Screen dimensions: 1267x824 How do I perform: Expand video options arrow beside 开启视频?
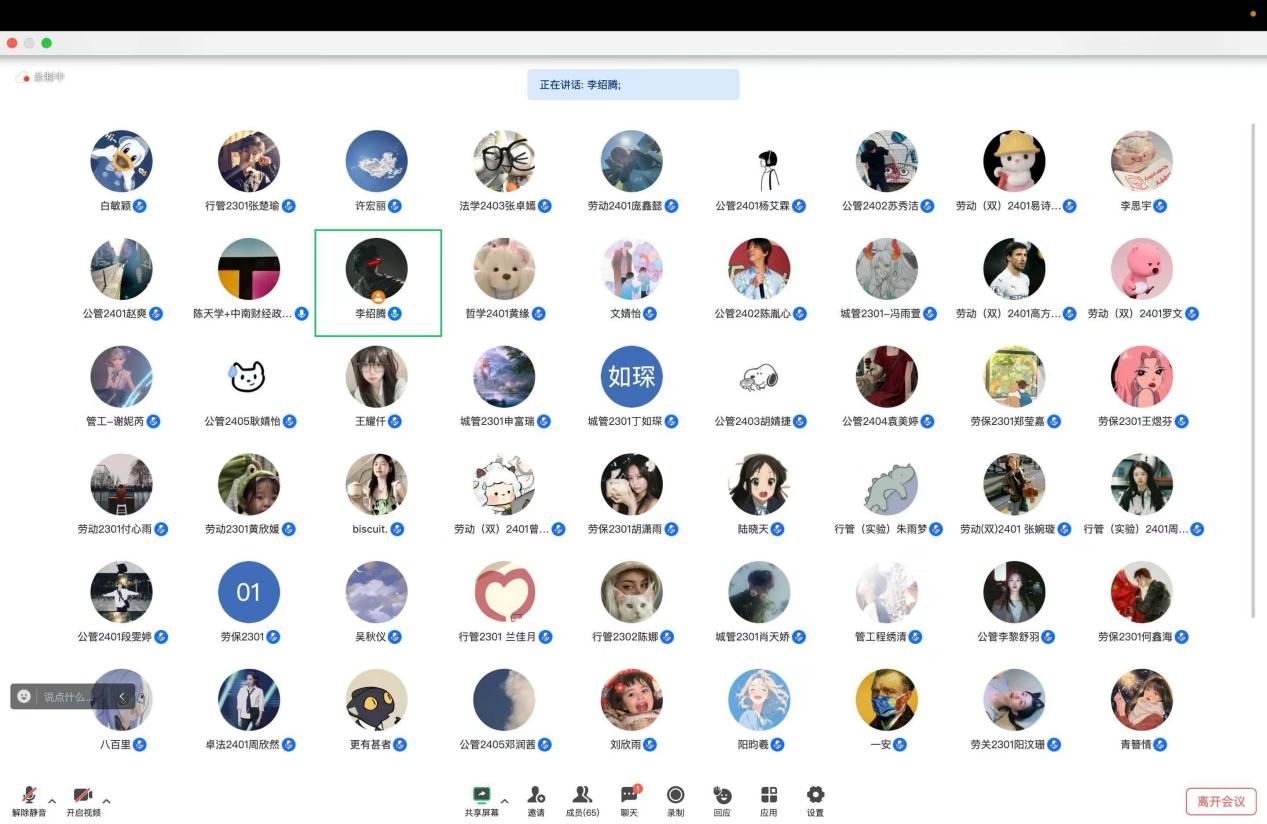click(106, 800)
